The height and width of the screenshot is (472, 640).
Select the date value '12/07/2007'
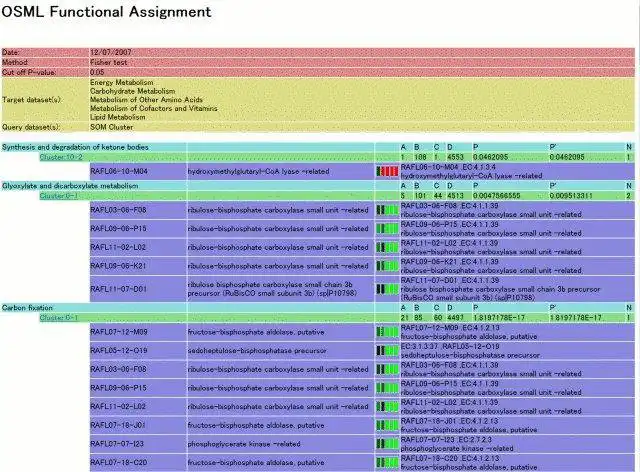111,52
